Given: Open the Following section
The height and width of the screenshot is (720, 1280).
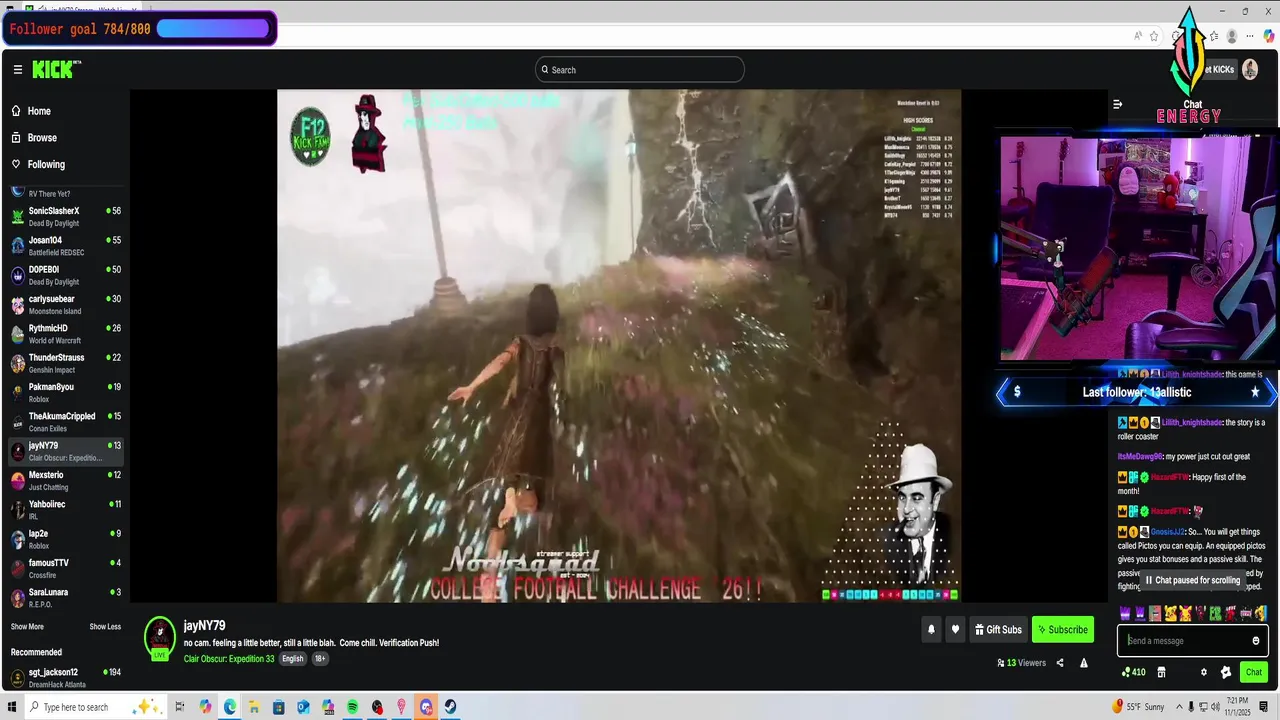Looking at the screenshot, I should pyautogui.click(x=46, y=164).
